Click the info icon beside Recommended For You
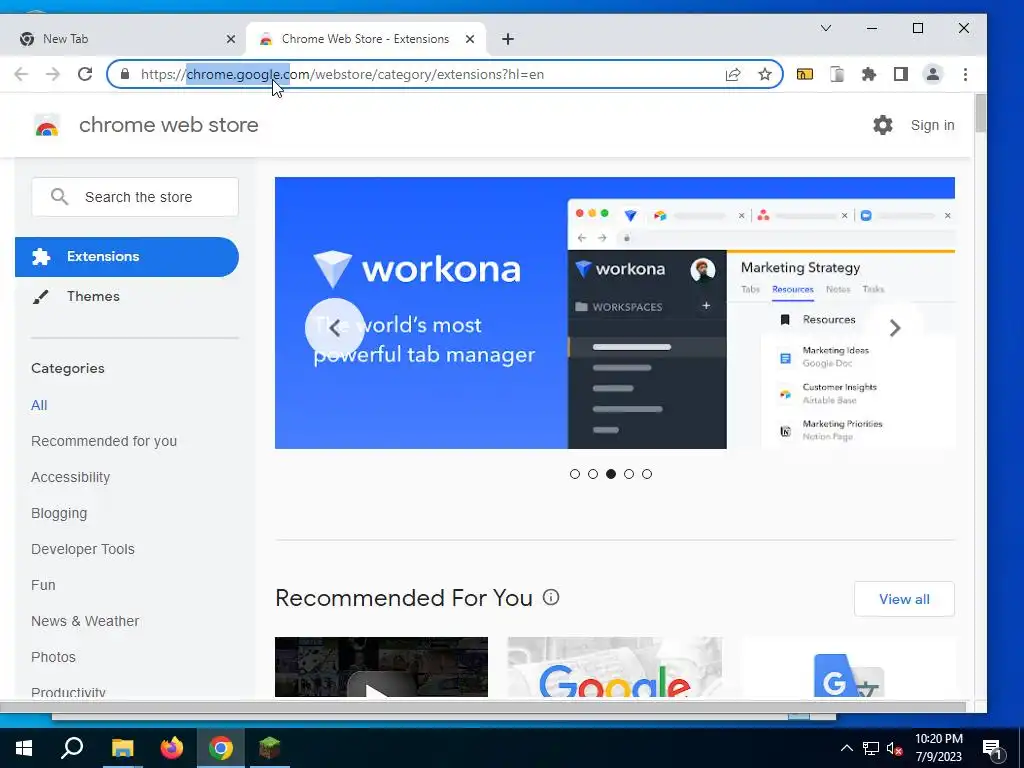The width and height of the screenshot is (1024, 768). click(x=551, y=597)
